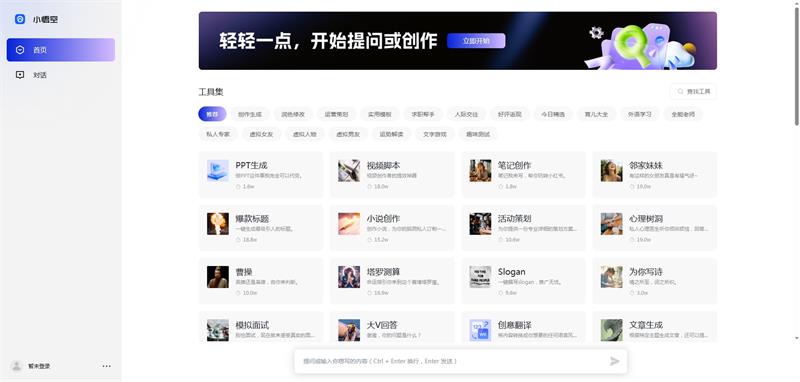This screenshot has width=800, height=382.
Task: Click the 曹操 character avatar
Action: (218, 277)
